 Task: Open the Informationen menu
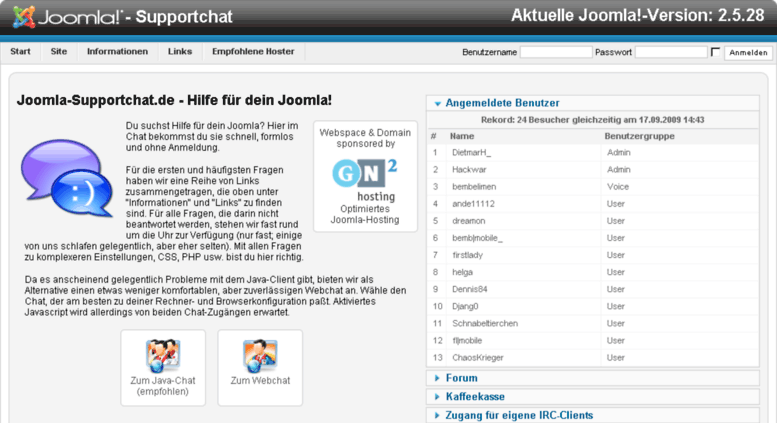click(117, 52)
